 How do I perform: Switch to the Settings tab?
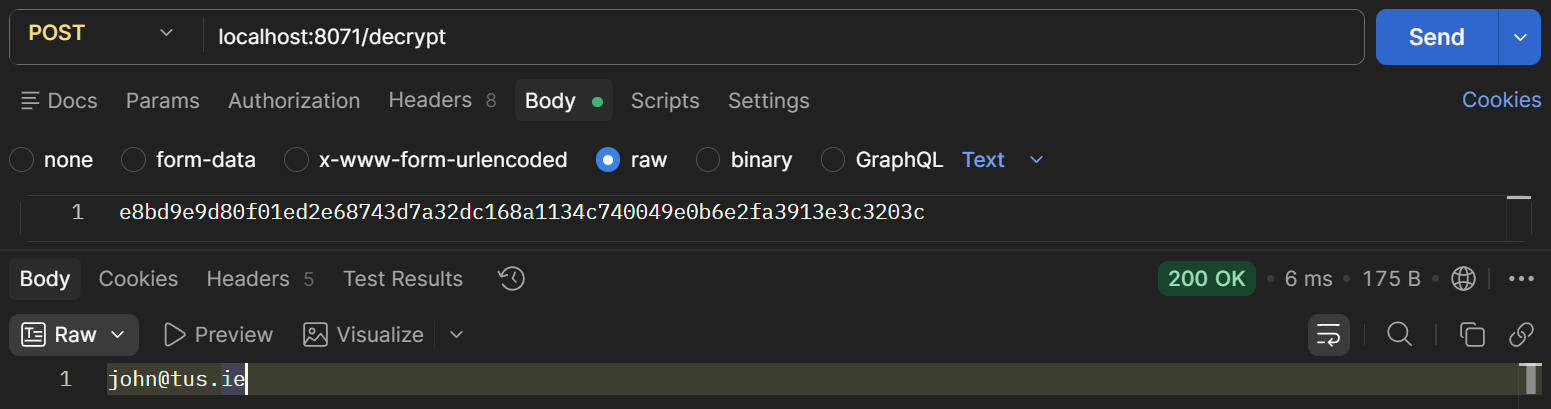(x=769, y=101)
